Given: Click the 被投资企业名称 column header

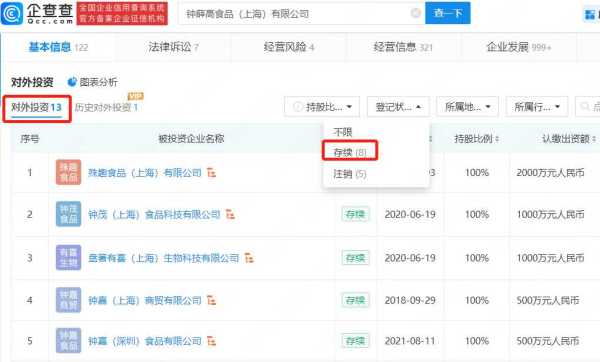Looking at the screenshot, I should 191,139.
